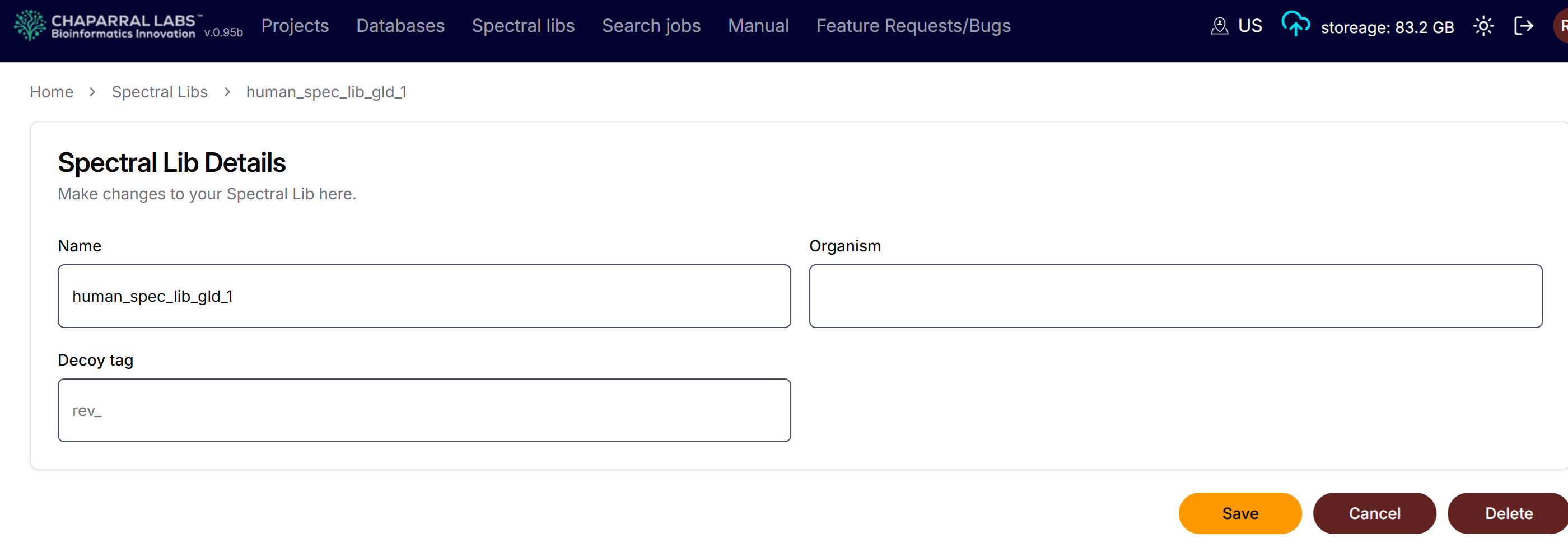Click the US region location icon
Screen dimensions: 1568x552
(1219, 26)
